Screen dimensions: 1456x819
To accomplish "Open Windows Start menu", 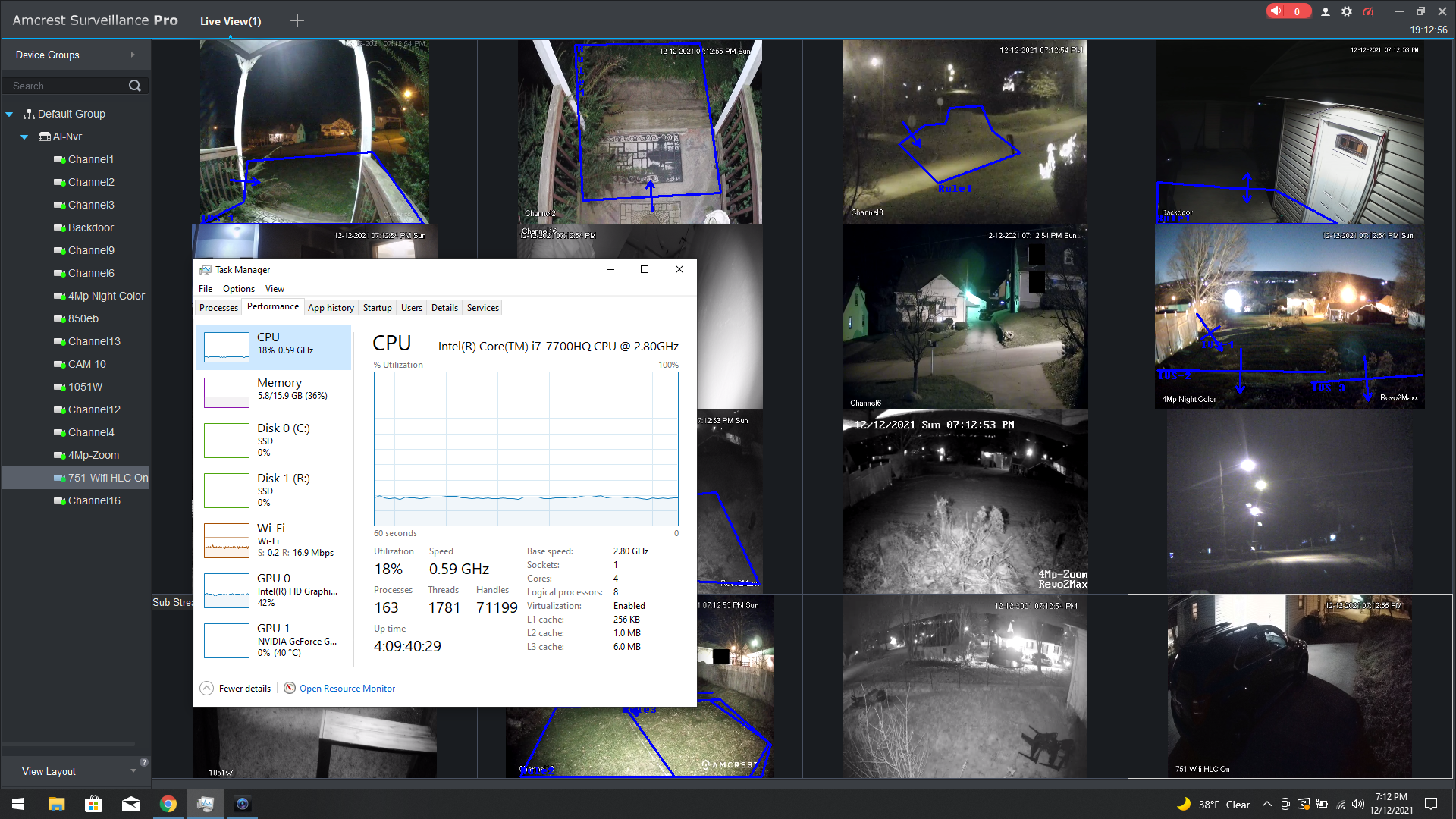I will click(x=18, y=804).
